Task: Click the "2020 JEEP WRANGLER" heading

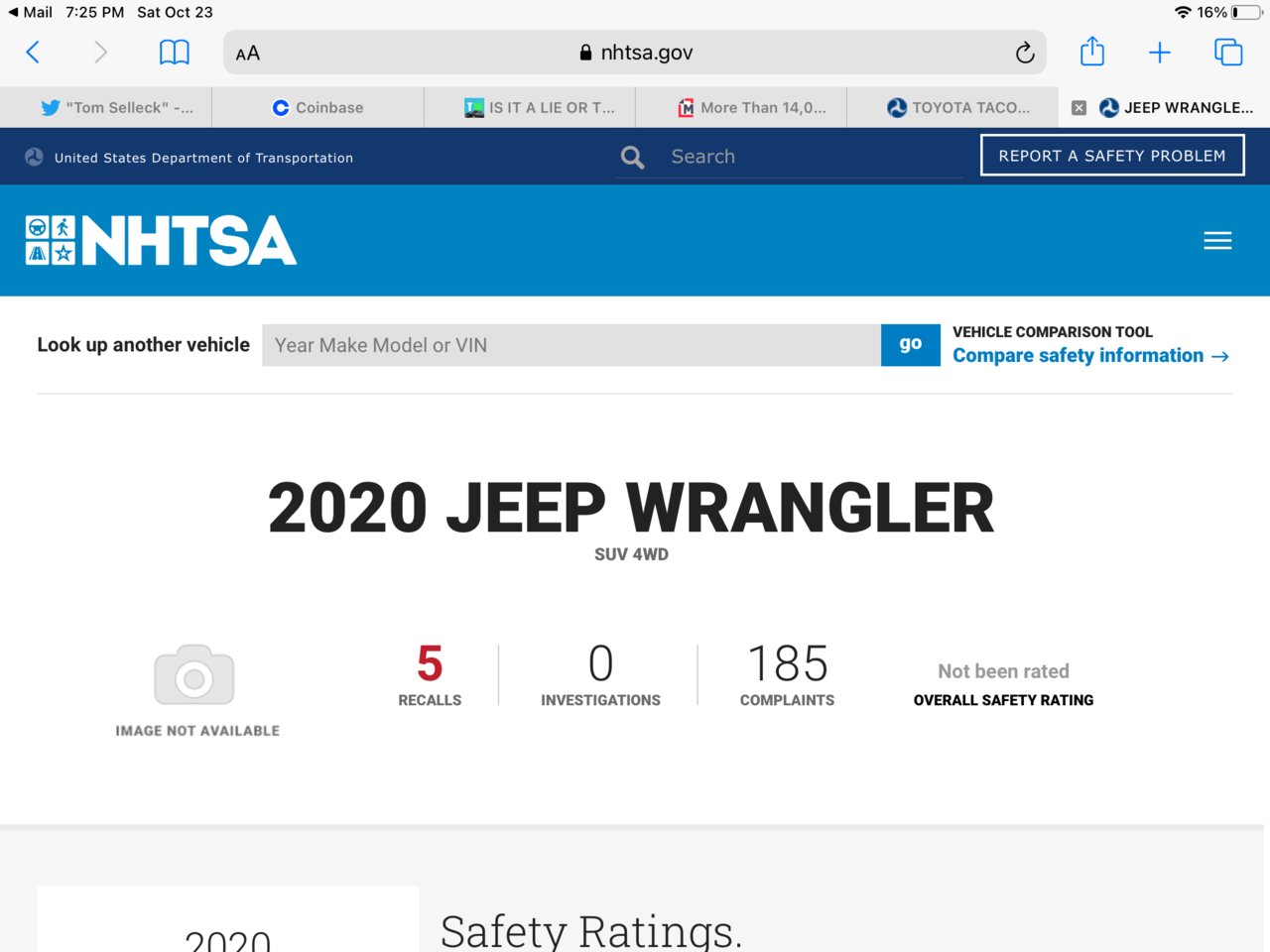Action: pos(631,508)
